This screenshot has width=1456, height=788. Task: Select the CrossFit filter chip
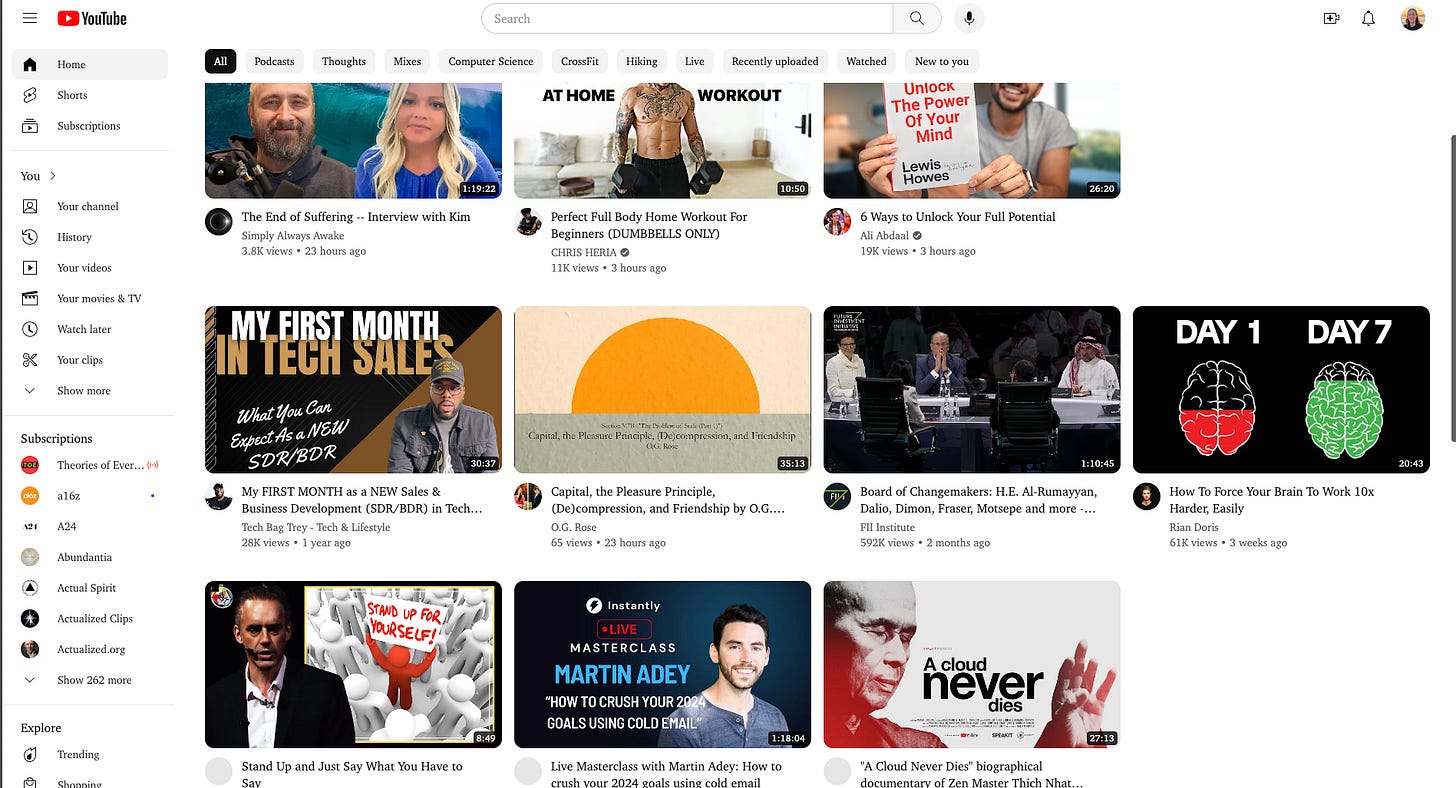pyautogui.click(x=580, y=61)
